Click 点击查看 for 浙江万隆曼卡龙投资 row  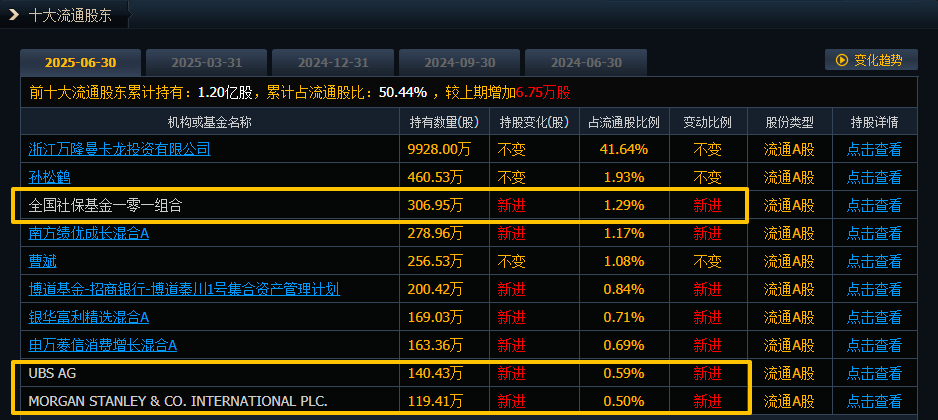(874, 149)
